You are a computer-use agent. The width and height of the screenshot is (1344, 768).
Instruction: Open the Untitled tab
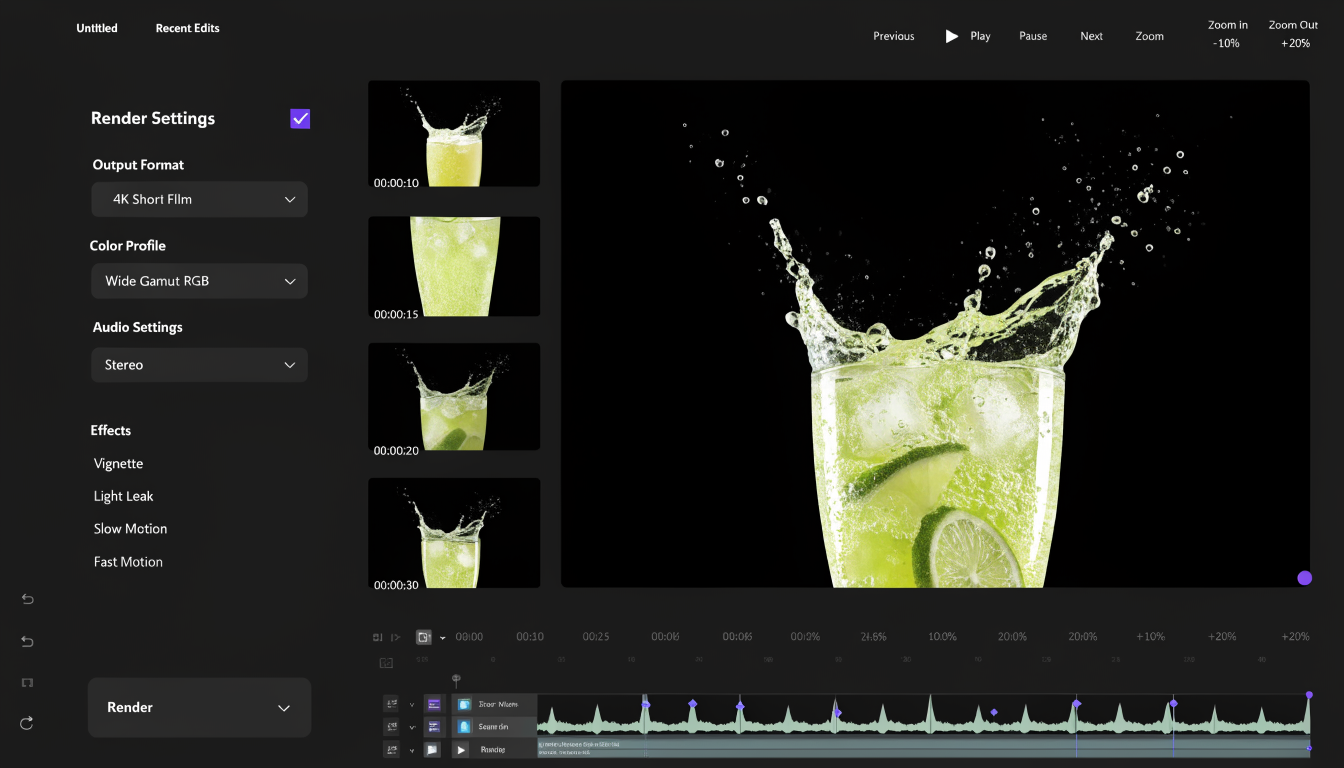click(x=97, y=28)
